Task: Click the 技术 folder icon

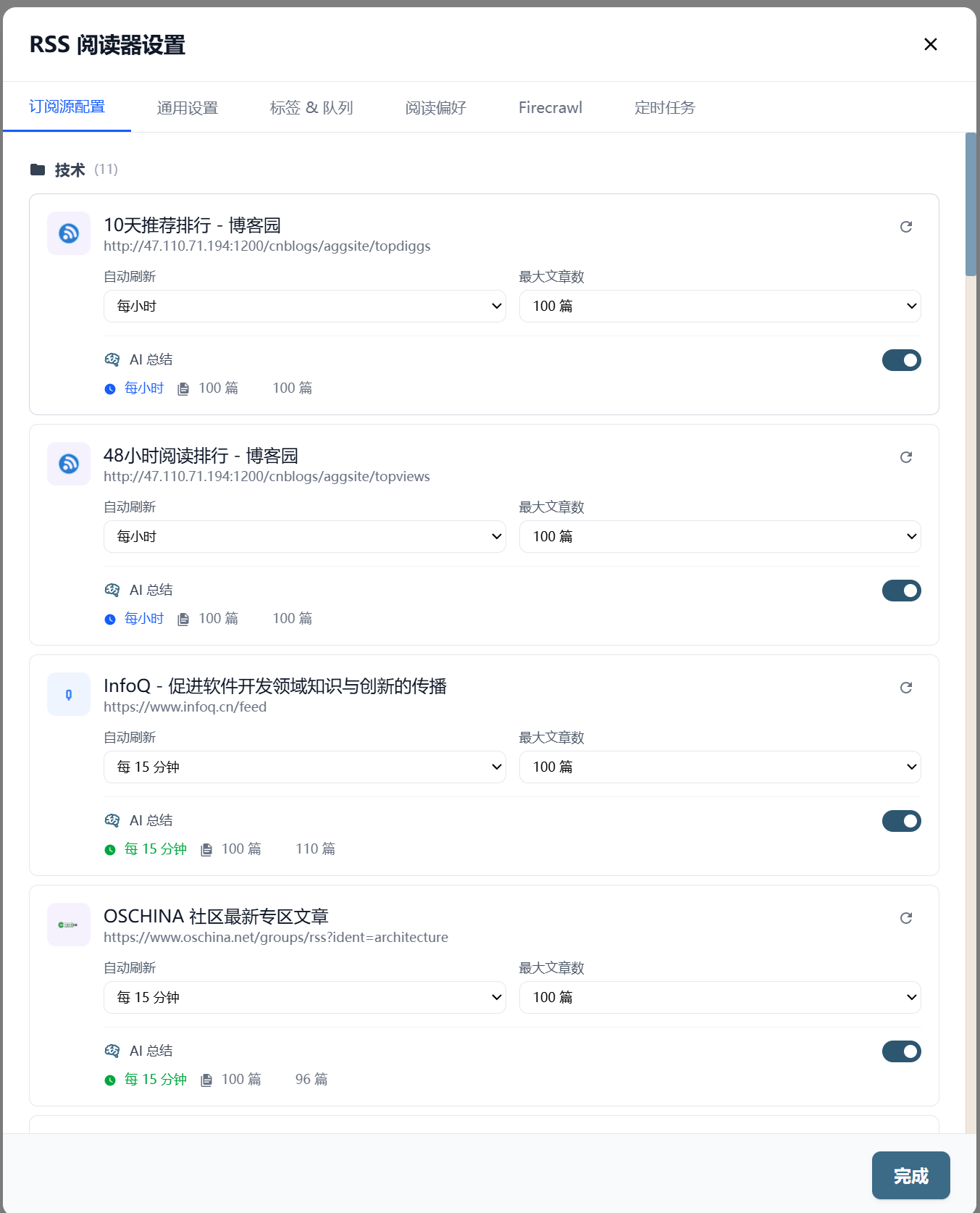Action: (38, 170)
